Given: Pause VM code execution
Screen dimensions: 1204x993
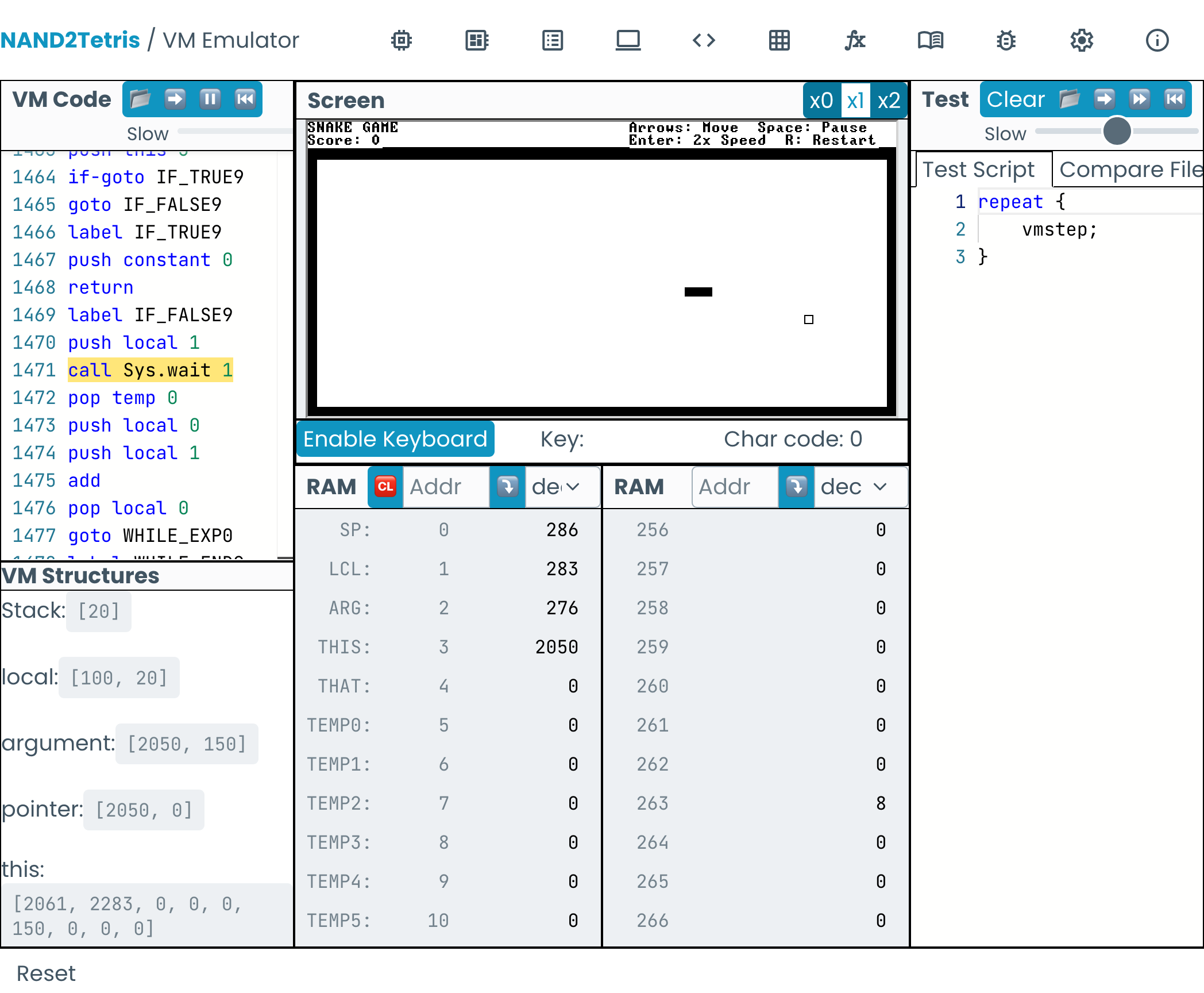Looking at the screenshot, I should coord(210,99).
